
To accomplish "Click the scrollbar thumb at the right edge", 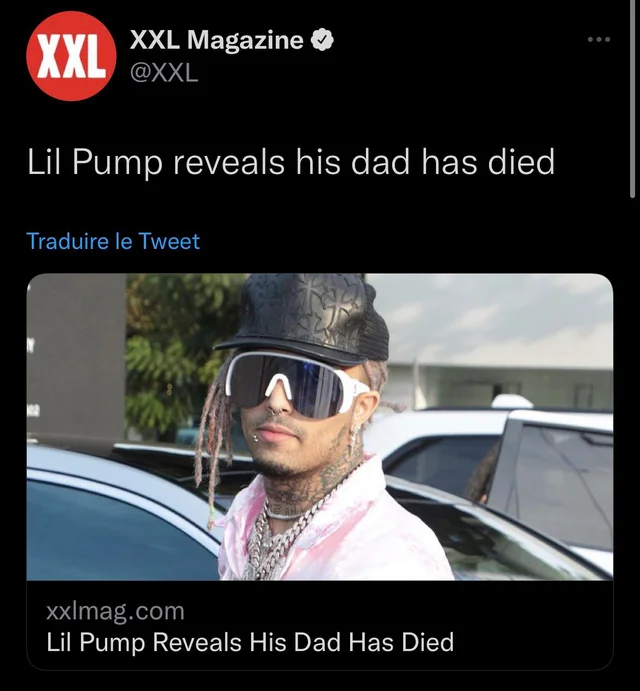I will click(633, 98).
